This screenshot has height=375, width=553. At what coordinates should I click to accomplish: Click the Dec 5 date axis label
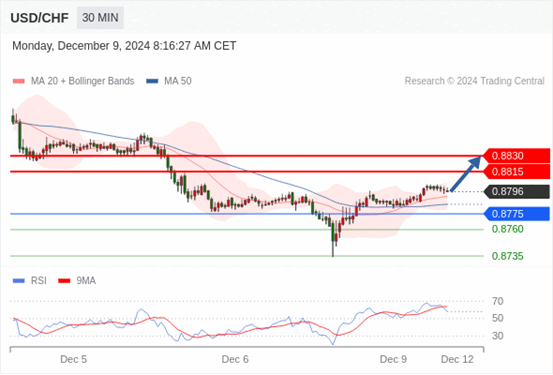click(73, 359)
